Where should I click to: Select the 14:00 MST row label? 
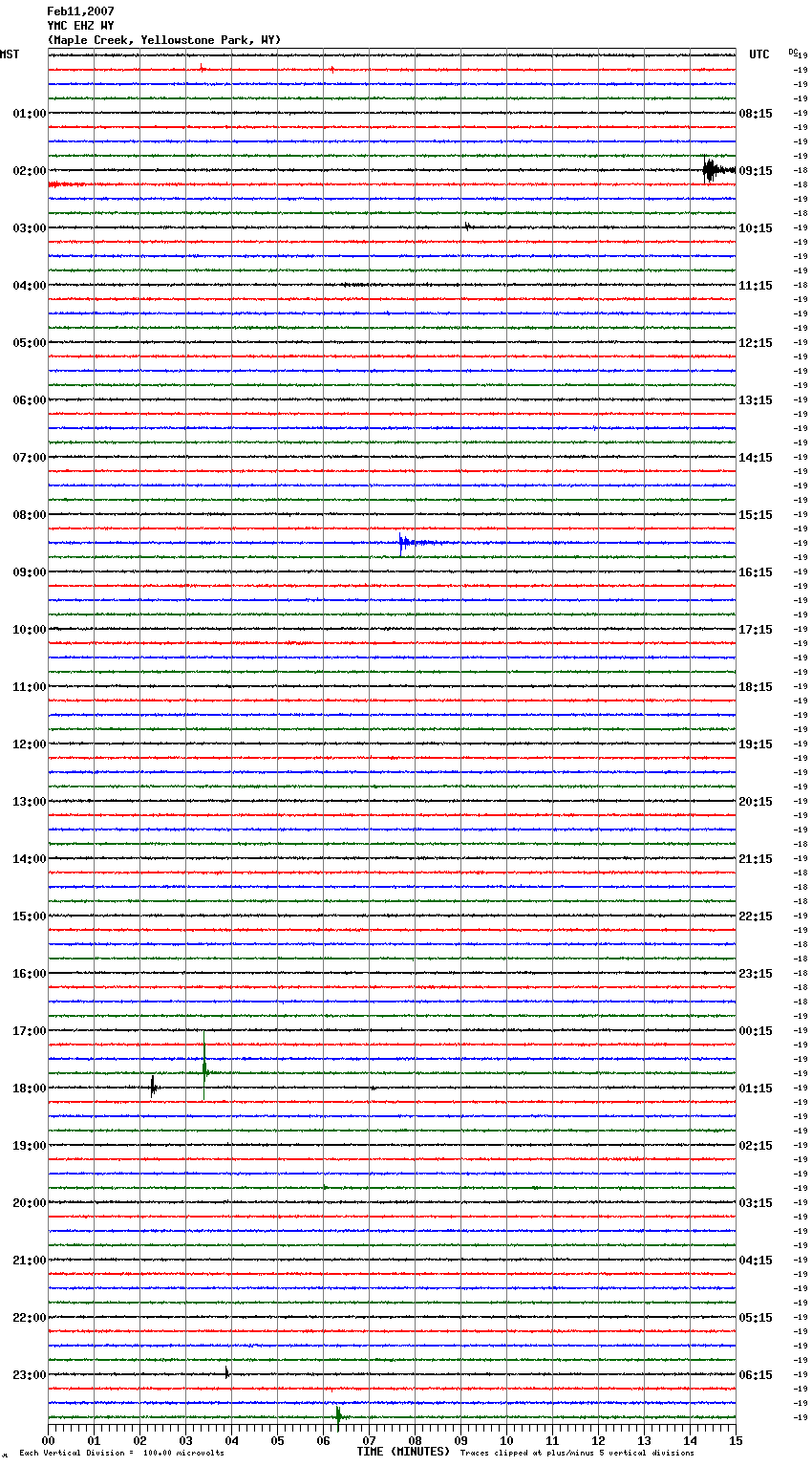[30, 859]
